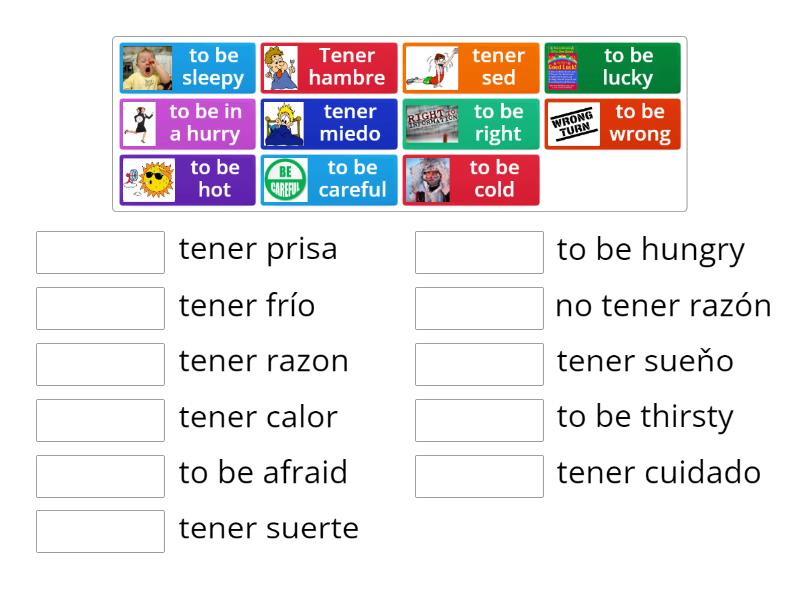The image size is (800, 600).
Task: Click the Good Luck book image
Action: click(x=562, y=68)
